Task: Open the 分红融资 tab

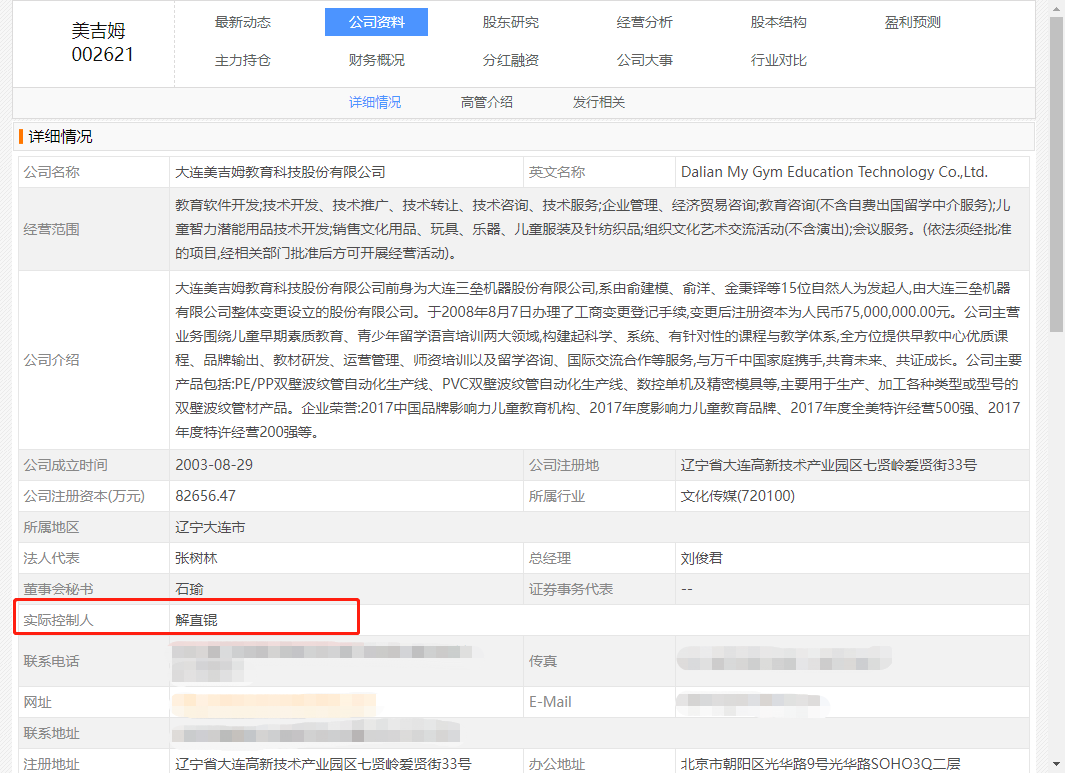Action: 510,60
